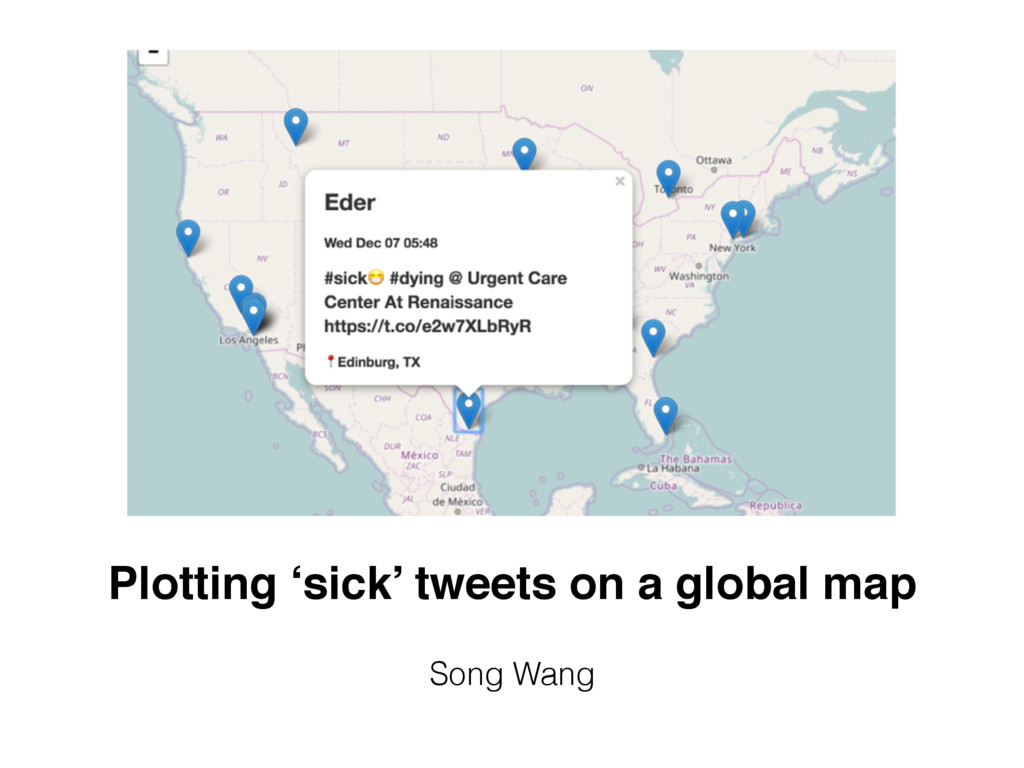Click the Washington city label on map

tap(698, 276)
